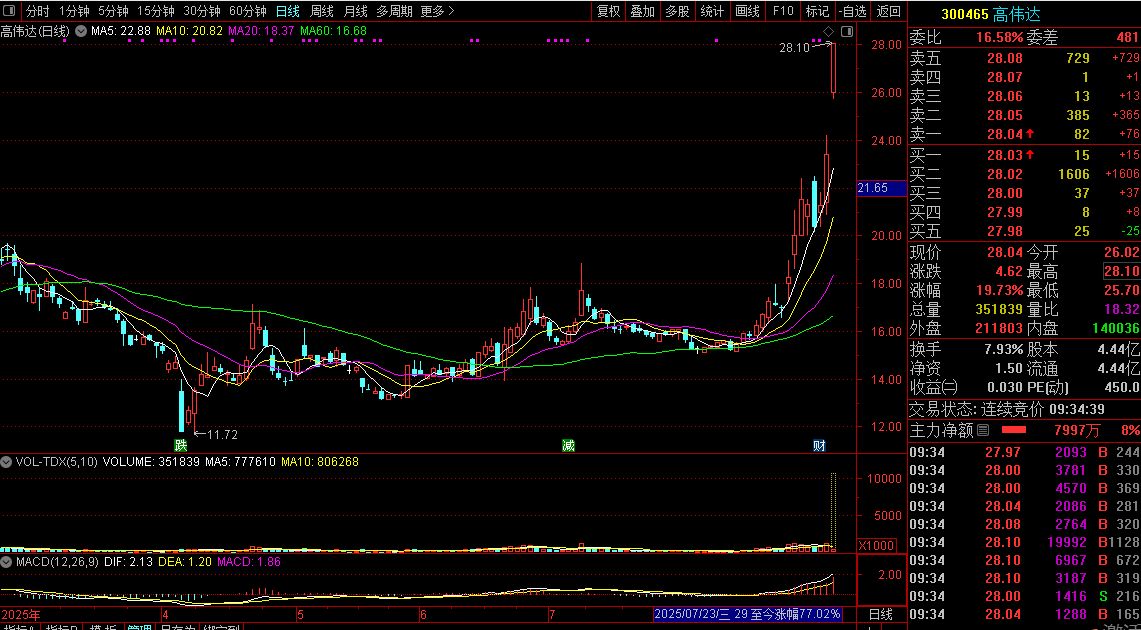Expand the 更多 > periods menu
1141x630 pixels.
point(438,11)
